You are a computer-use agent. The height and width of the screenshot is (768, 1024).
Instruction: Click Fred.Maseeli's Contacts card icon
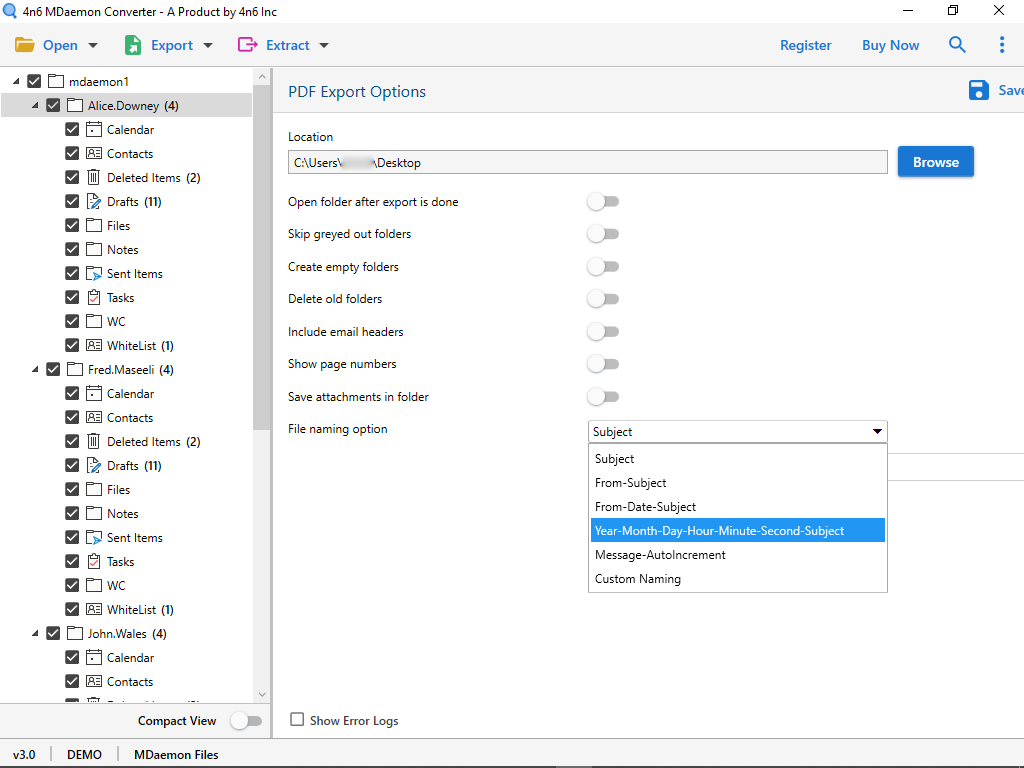[93, 417]
